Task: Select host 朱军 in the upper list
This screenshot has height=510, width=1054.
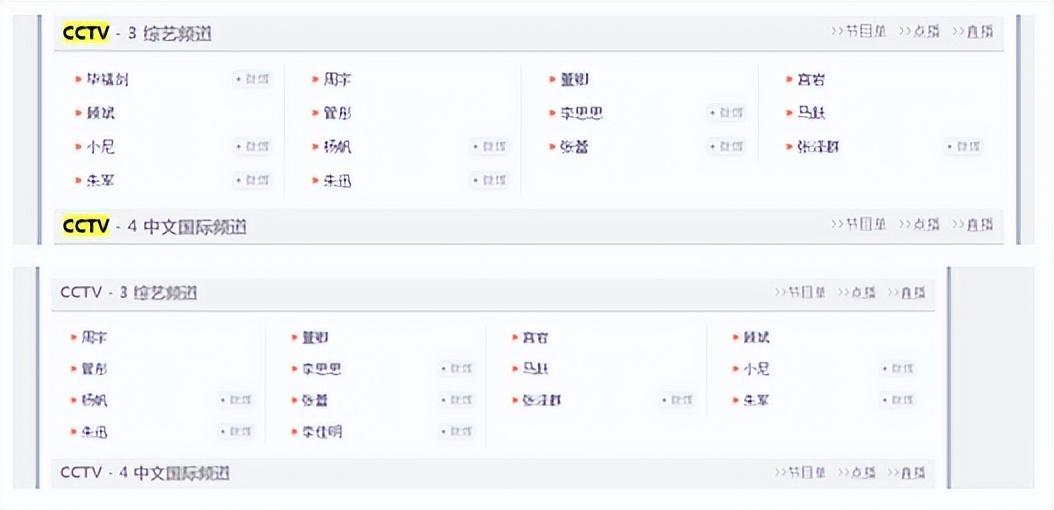Action: tap(100, 181)
